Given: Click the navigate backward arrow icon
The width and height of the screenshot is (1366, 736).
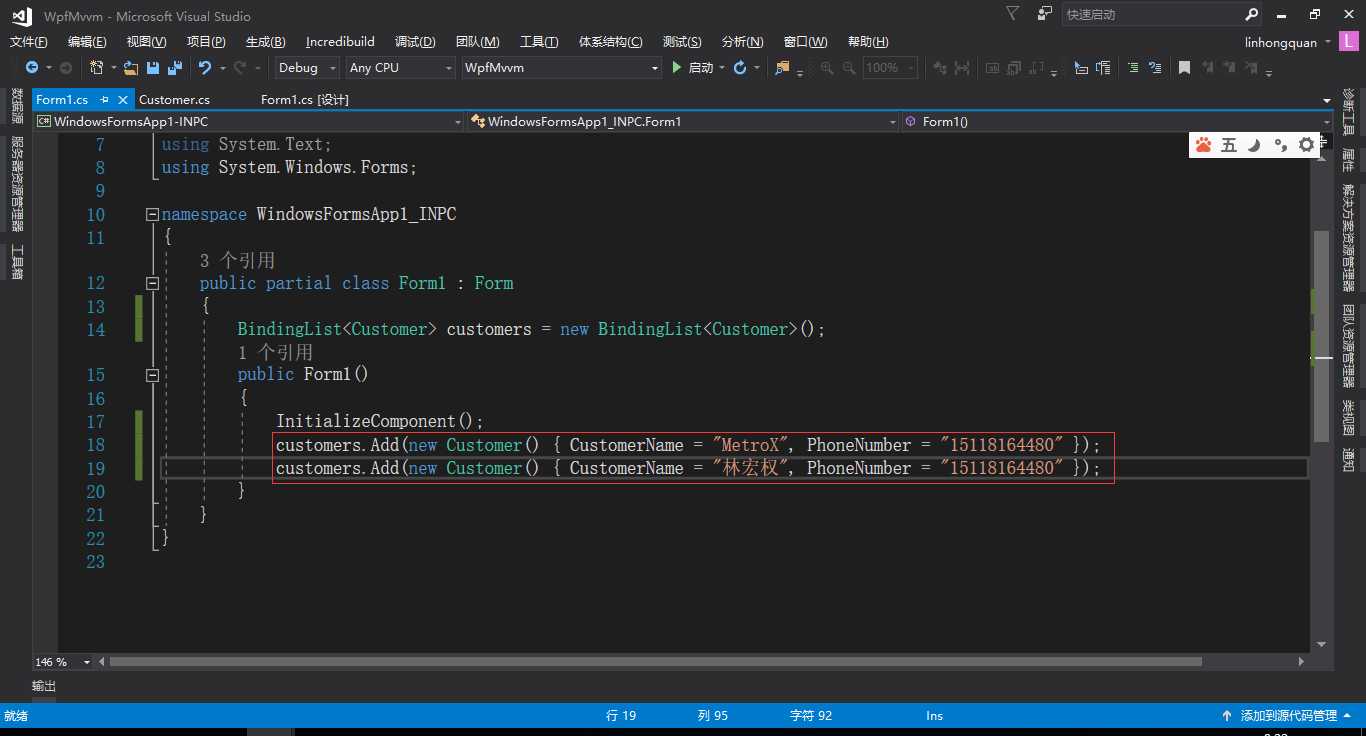Looking at the screenshot, I should pyautogui.click(x=32, y=68).
